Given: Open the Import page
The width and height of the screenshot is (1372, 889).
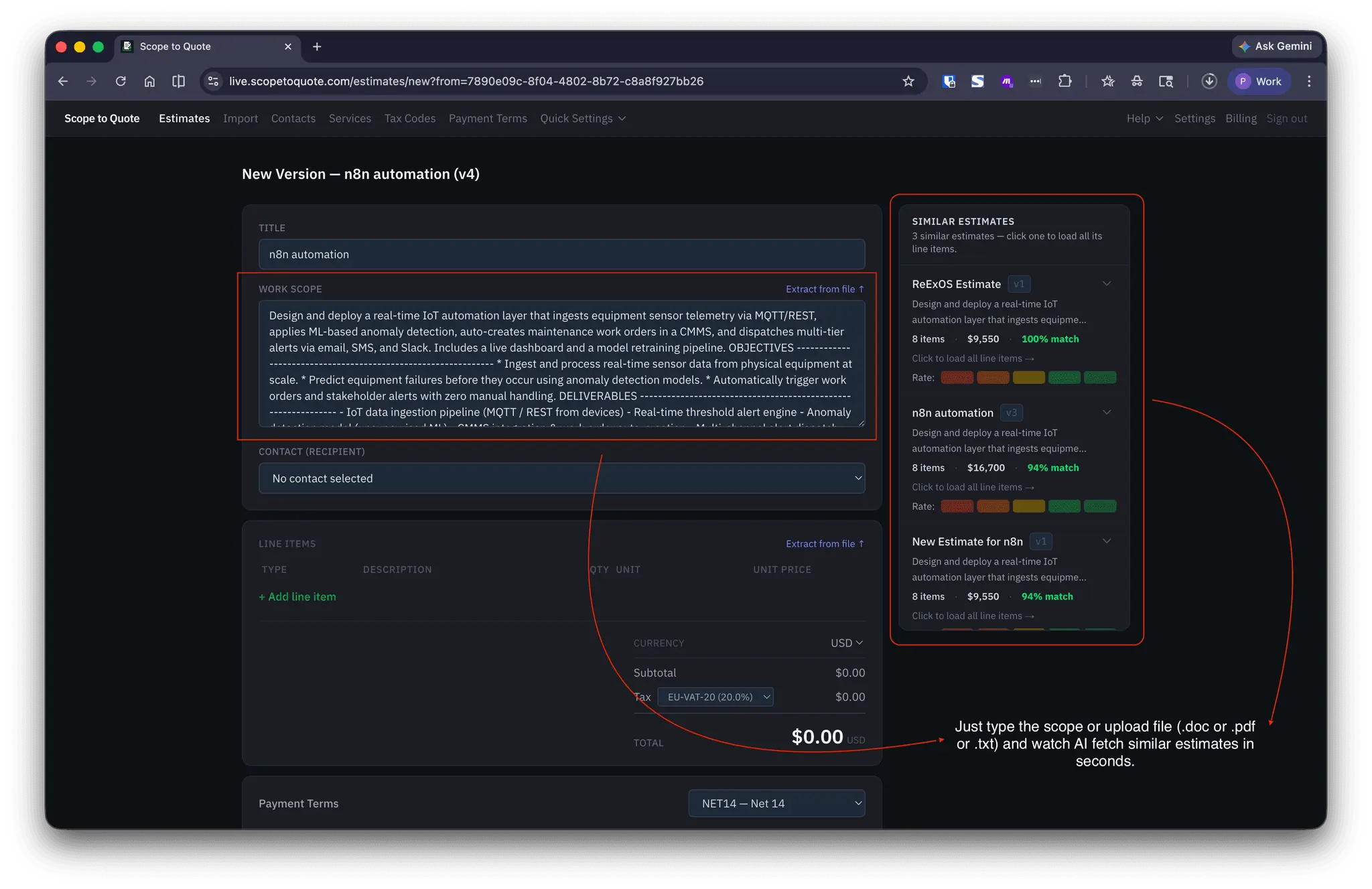Looking at the screenshot, I should coord(241,119).
